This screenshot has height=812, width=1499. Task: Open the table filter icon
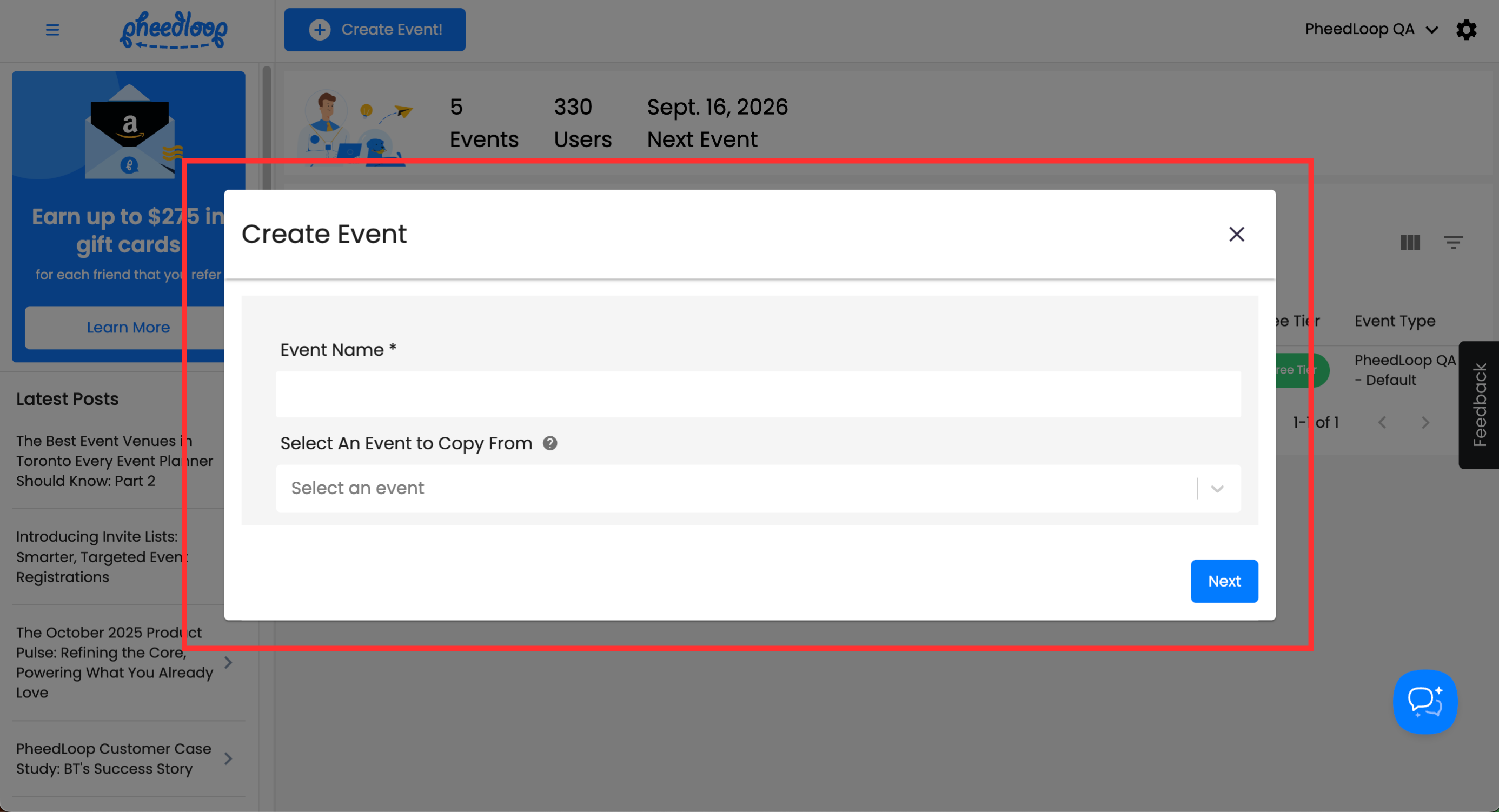coord(1452,243)
